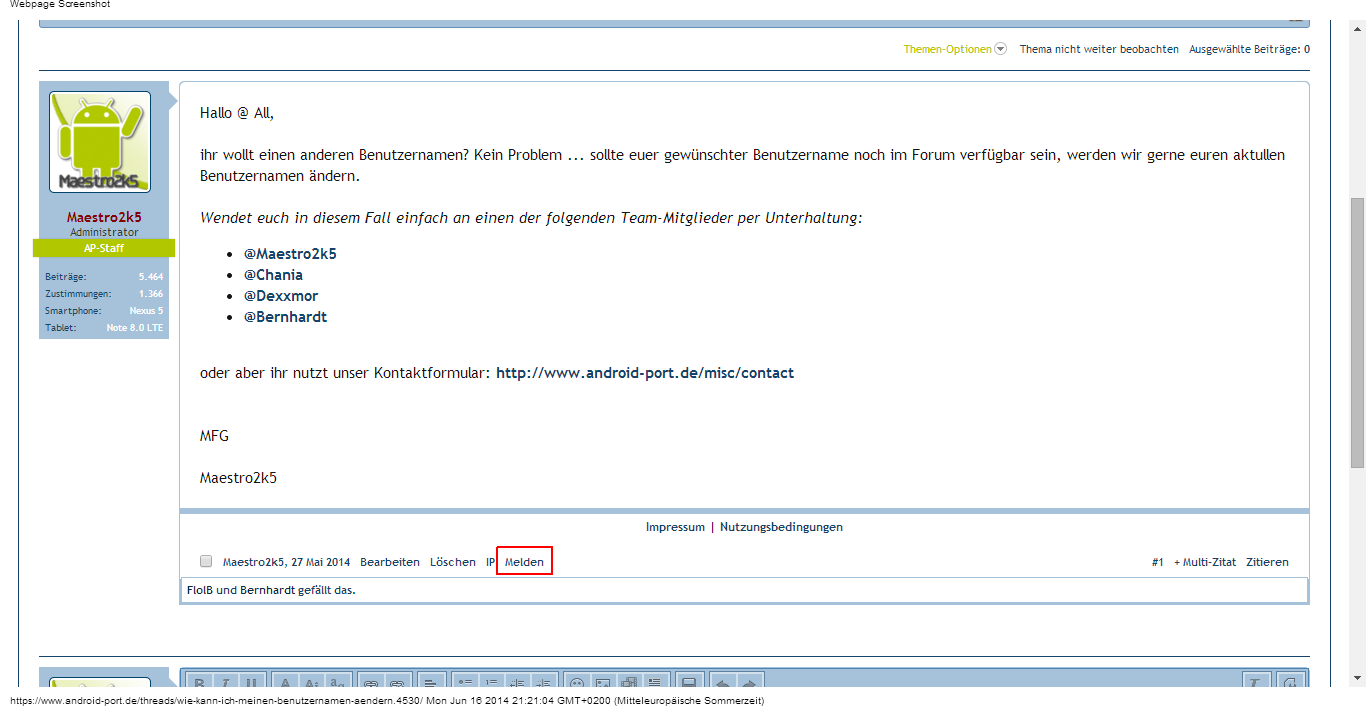Click the redo arrow in the editor toolbar
Image resolution: width=1366 pixels, height=707 pixels.
pyautogui.click(x=749, y=683)
